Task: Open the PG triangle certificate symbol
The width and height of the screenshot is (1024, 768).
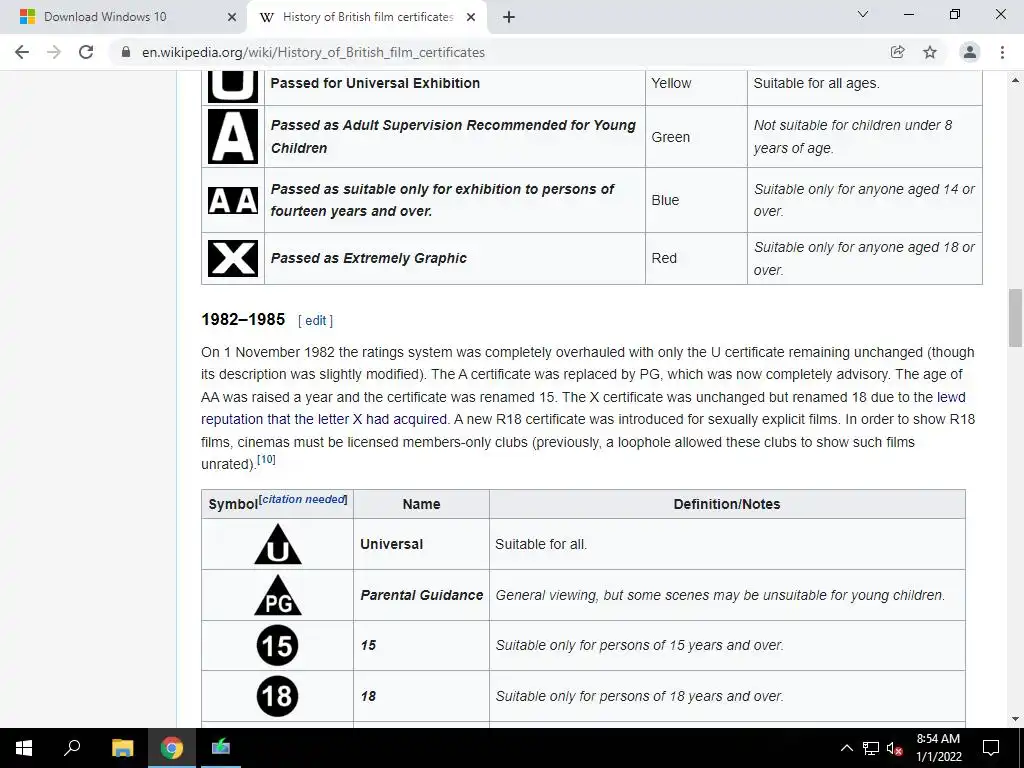Action: (278, 595)
